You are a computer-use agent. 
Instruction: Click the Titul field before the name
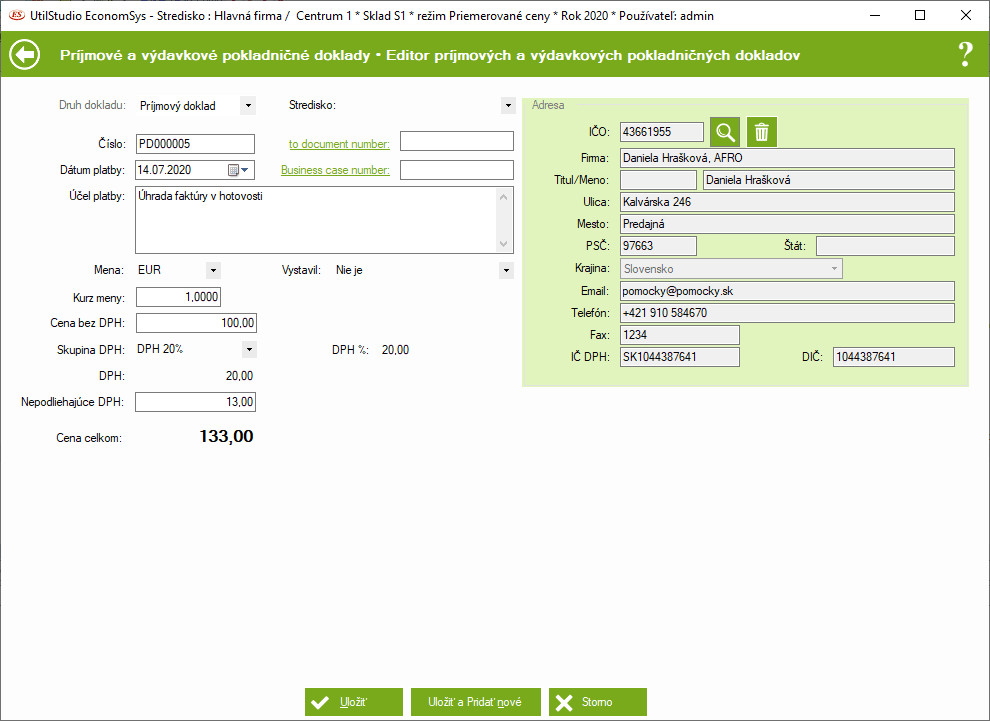pyautogui.click(x=658, y=180)
